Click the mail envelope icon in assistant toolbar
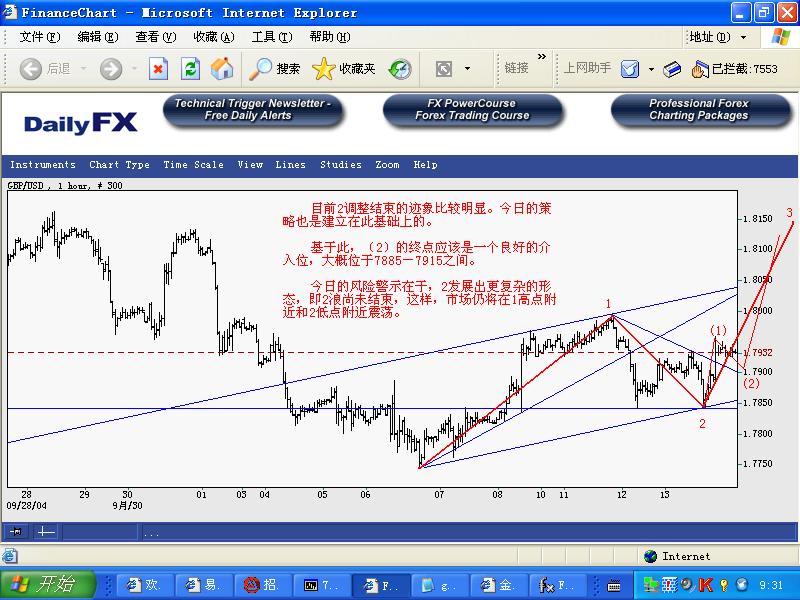 pyautogui.click(x=630, y=69)
